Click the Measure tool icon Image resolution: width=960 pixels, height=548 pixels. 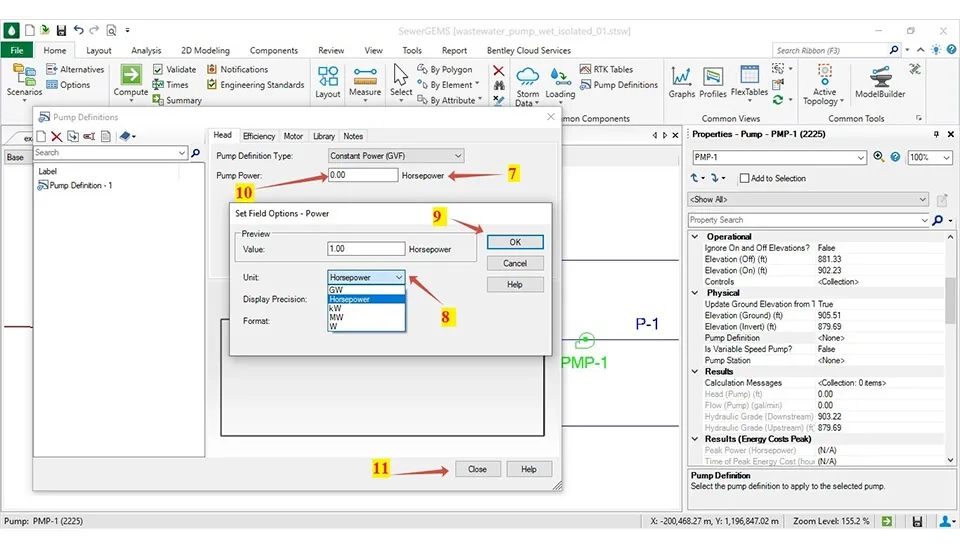365,76
